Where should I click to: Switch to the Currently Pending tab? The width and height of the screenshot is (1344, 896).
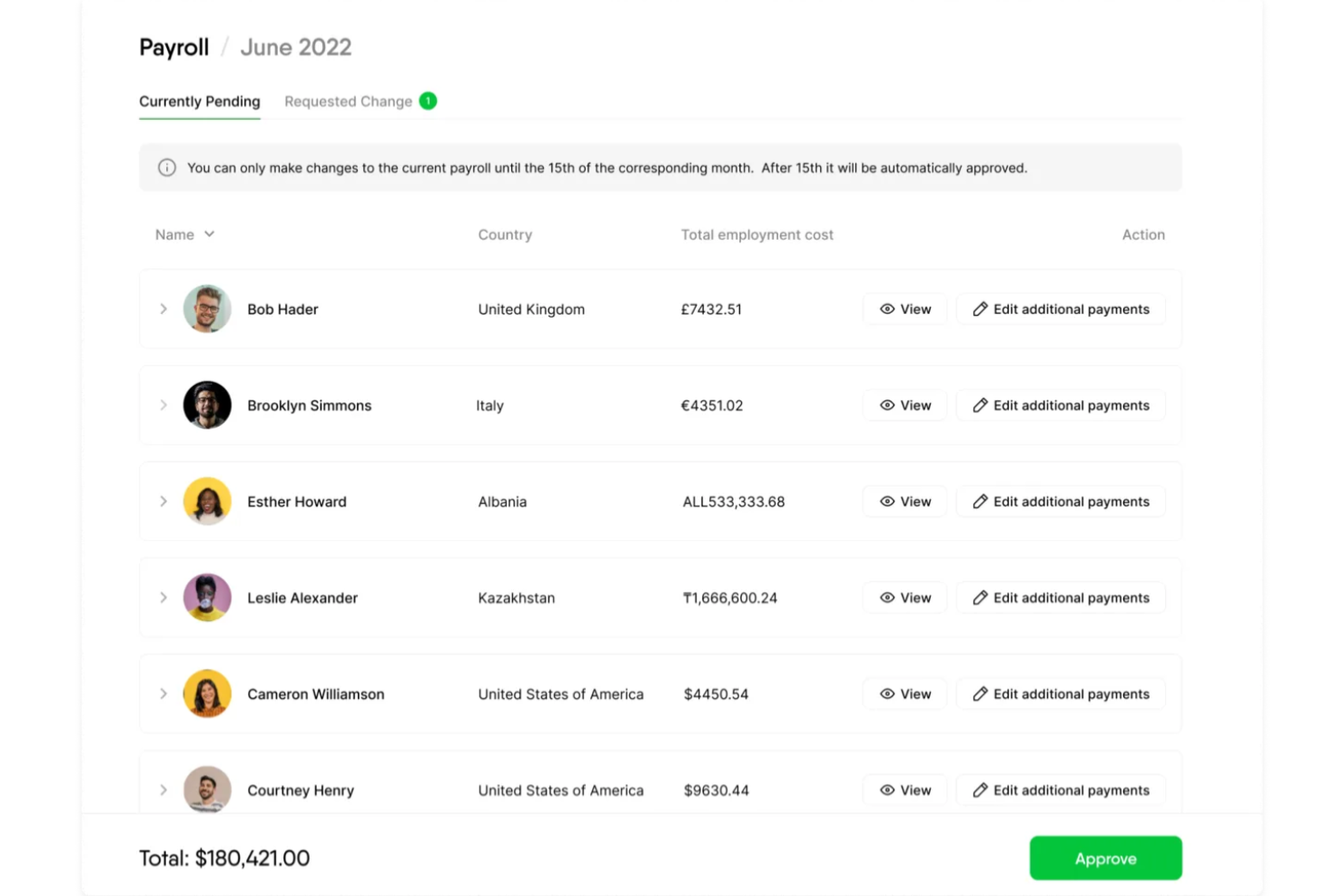pos(200,102)
